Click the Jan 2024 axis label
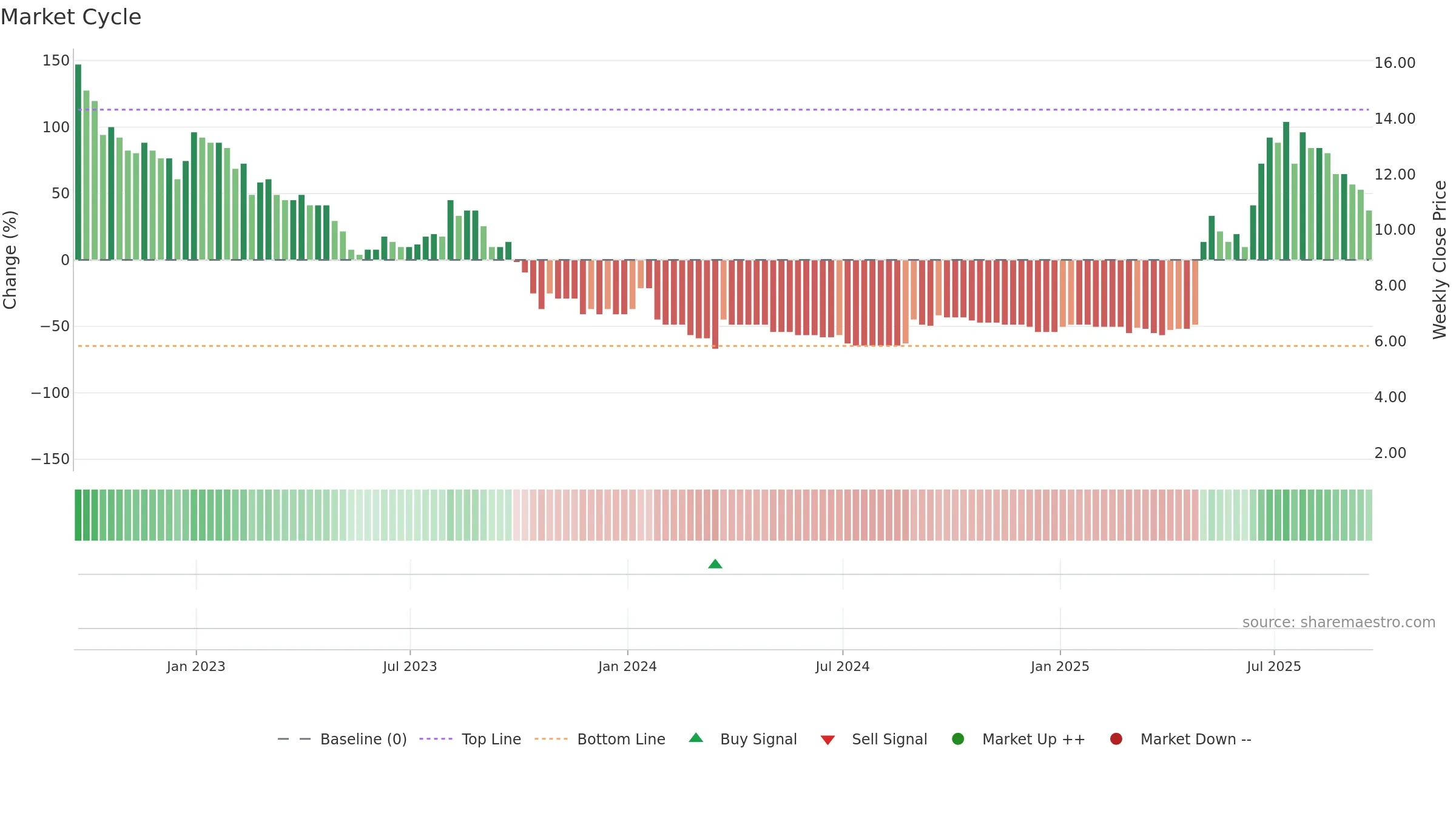Viewport: 1456px width, 819px height. click(x=627, y=667)
